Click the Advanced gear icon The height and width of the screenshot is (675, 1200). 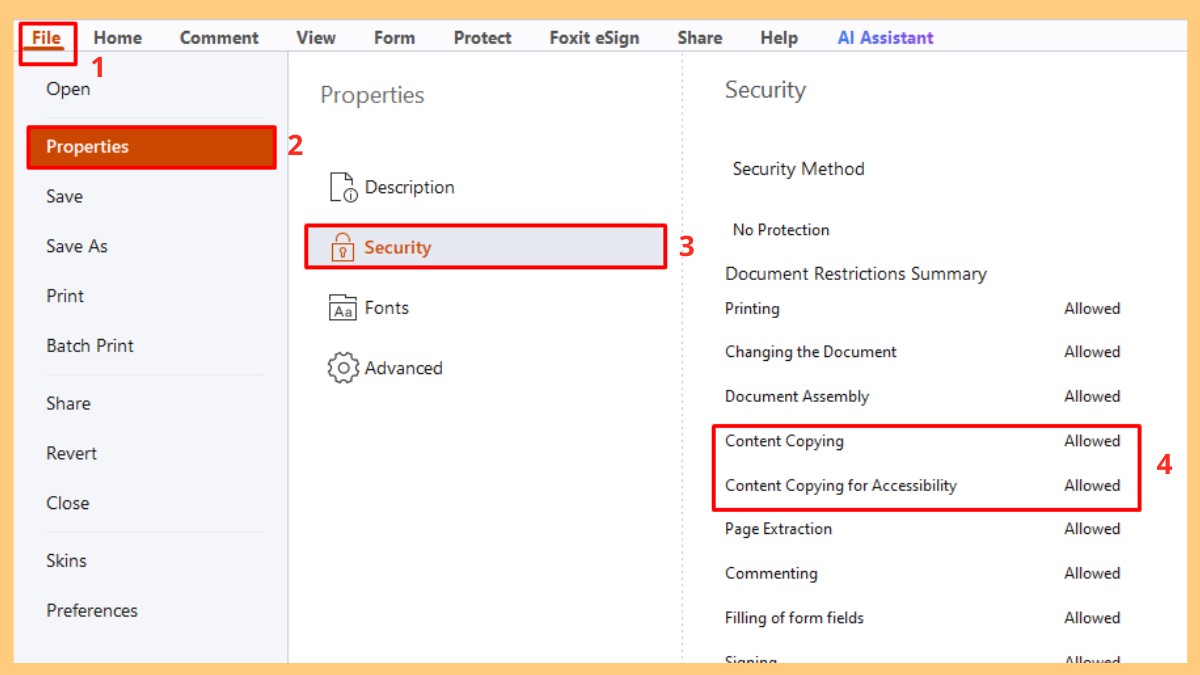click(x=343, y=368)
